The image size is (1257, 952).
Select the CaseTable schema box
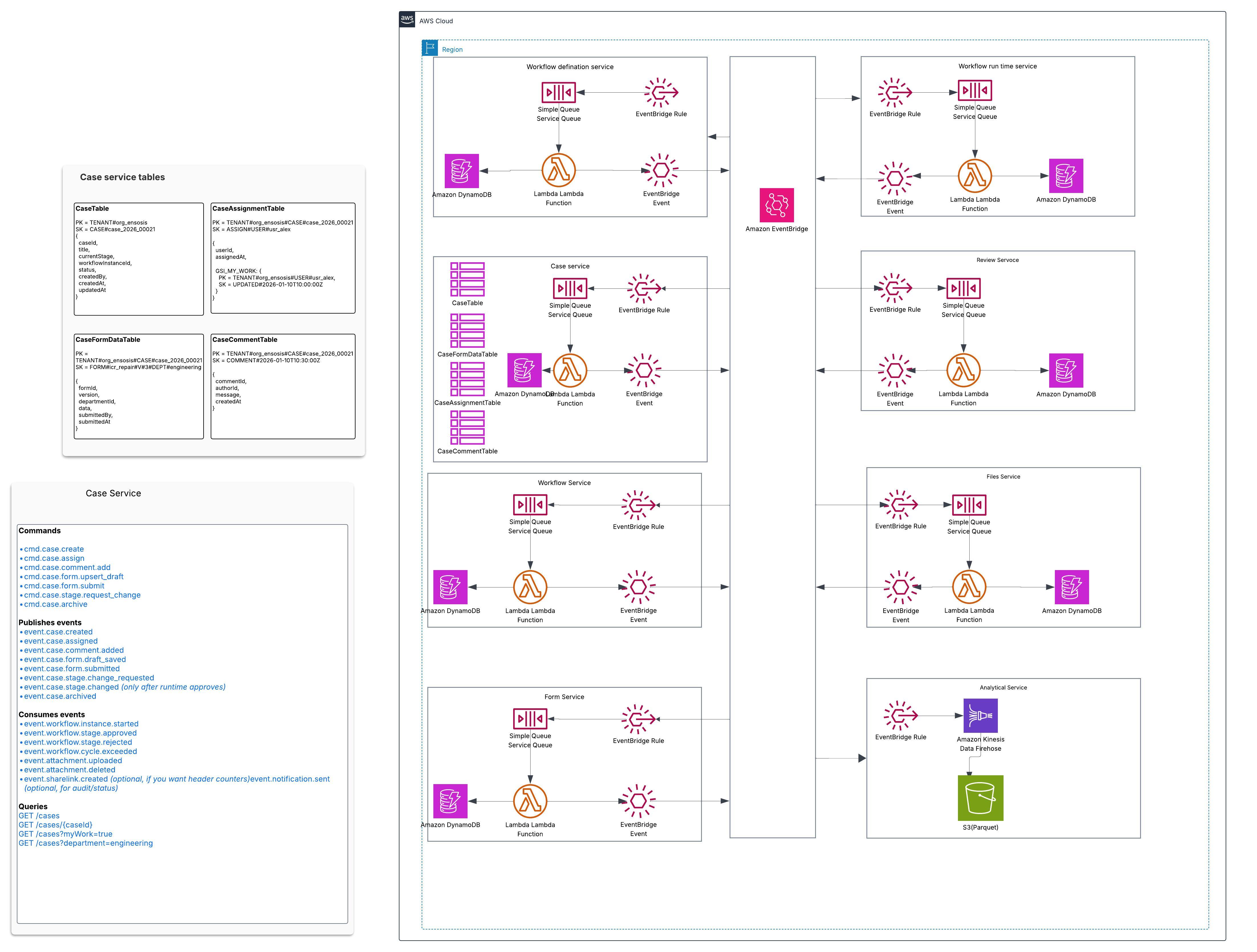139,259
